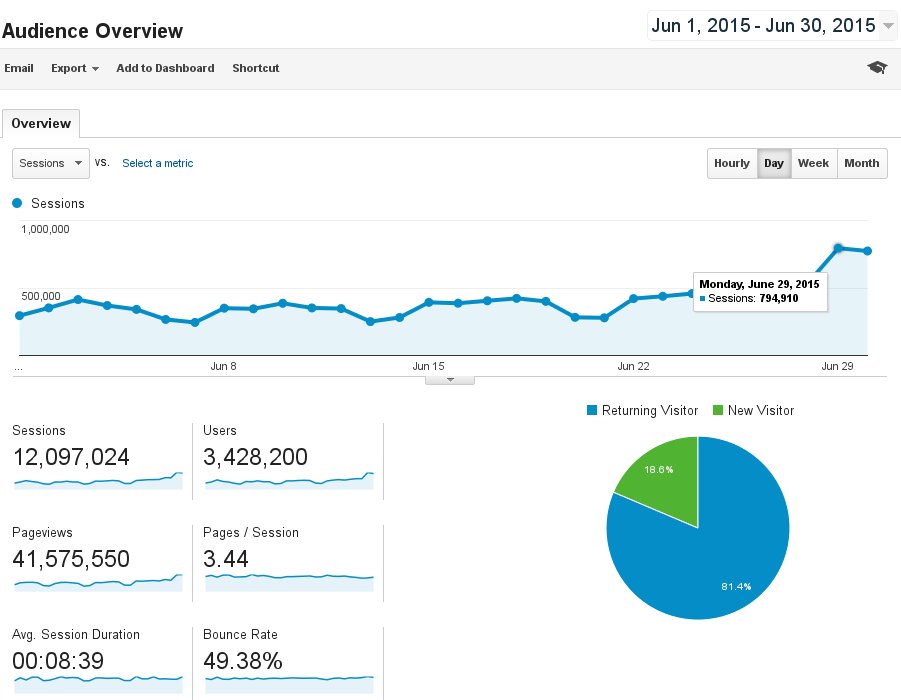The image size is (901, 700).
Task: Click the Bounce Rate sparkline chart
Action: tap(289, 684)
